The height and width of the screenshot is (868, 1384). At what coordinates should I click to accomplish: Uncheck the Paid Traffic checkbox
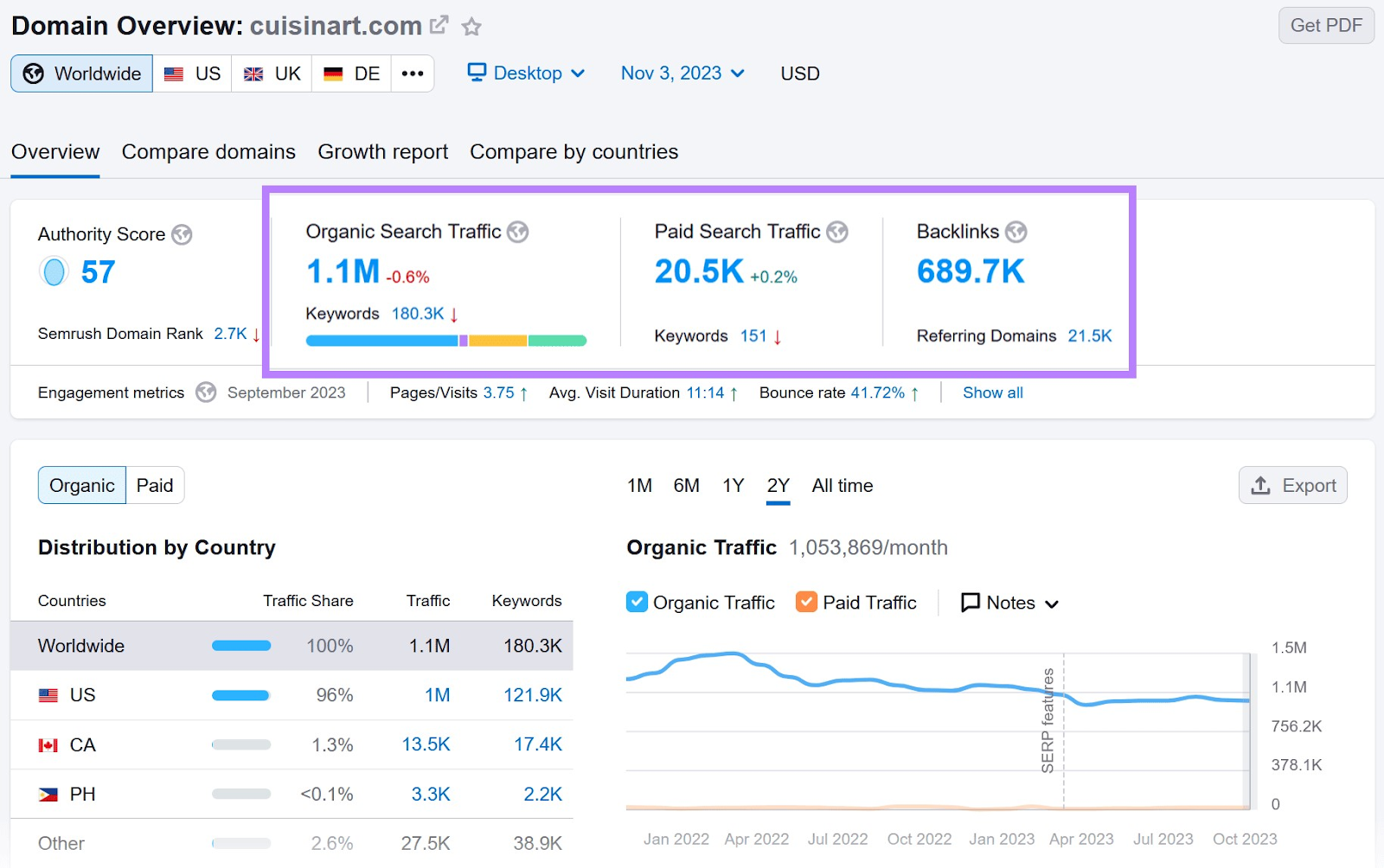click(806, 602)
